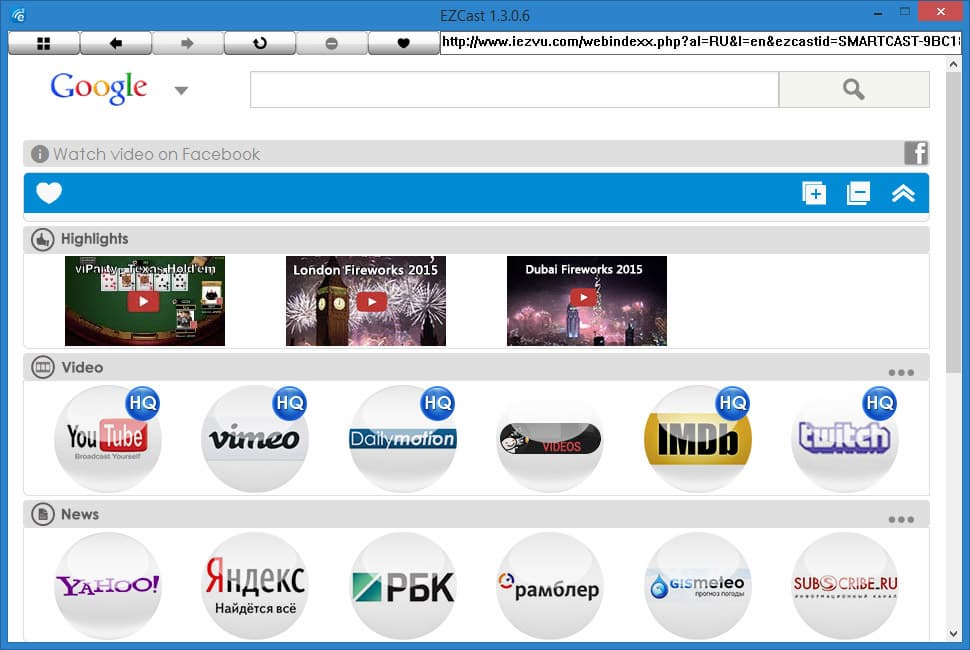Viewport: 970px width, 650px height.
Task: Go back with the left arrow button
Action: pos(116,43)
